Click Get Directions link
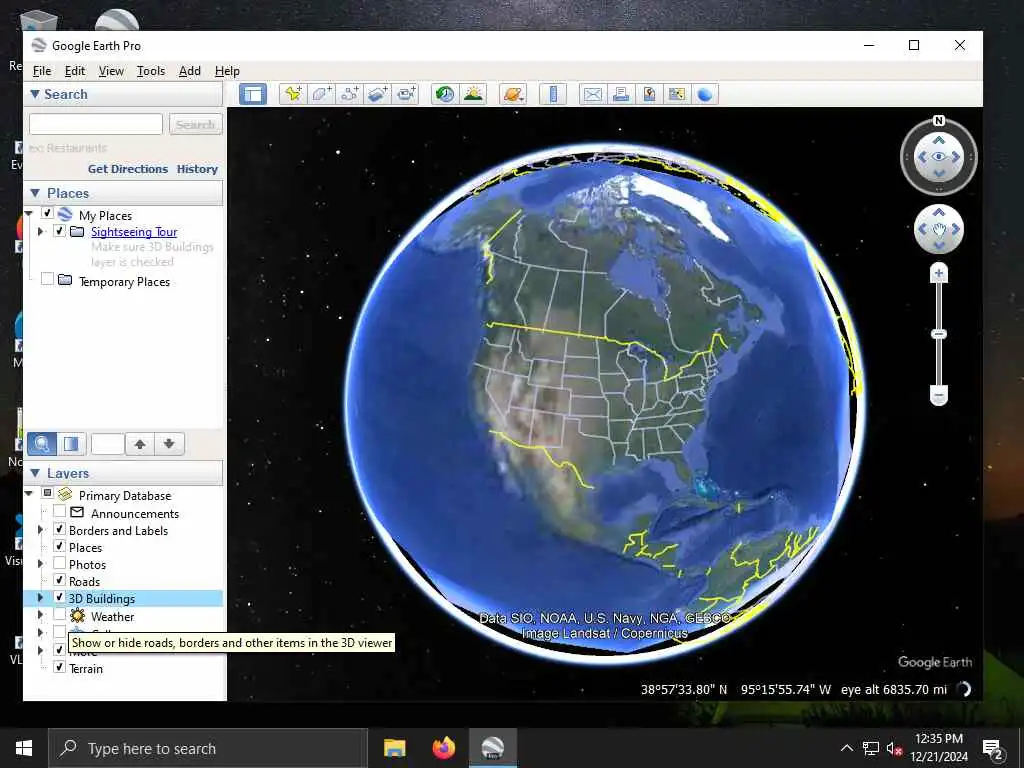The width and height of the screenshot is (1024, 768). click(x=128, y=169)
